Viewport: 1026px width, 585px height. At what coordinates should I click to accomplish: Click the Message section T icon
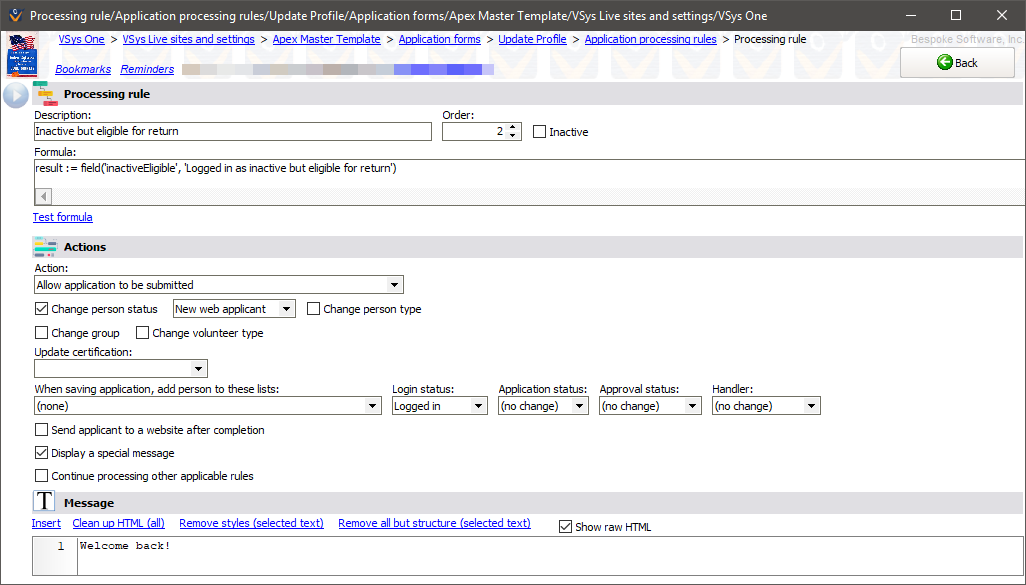45,502
